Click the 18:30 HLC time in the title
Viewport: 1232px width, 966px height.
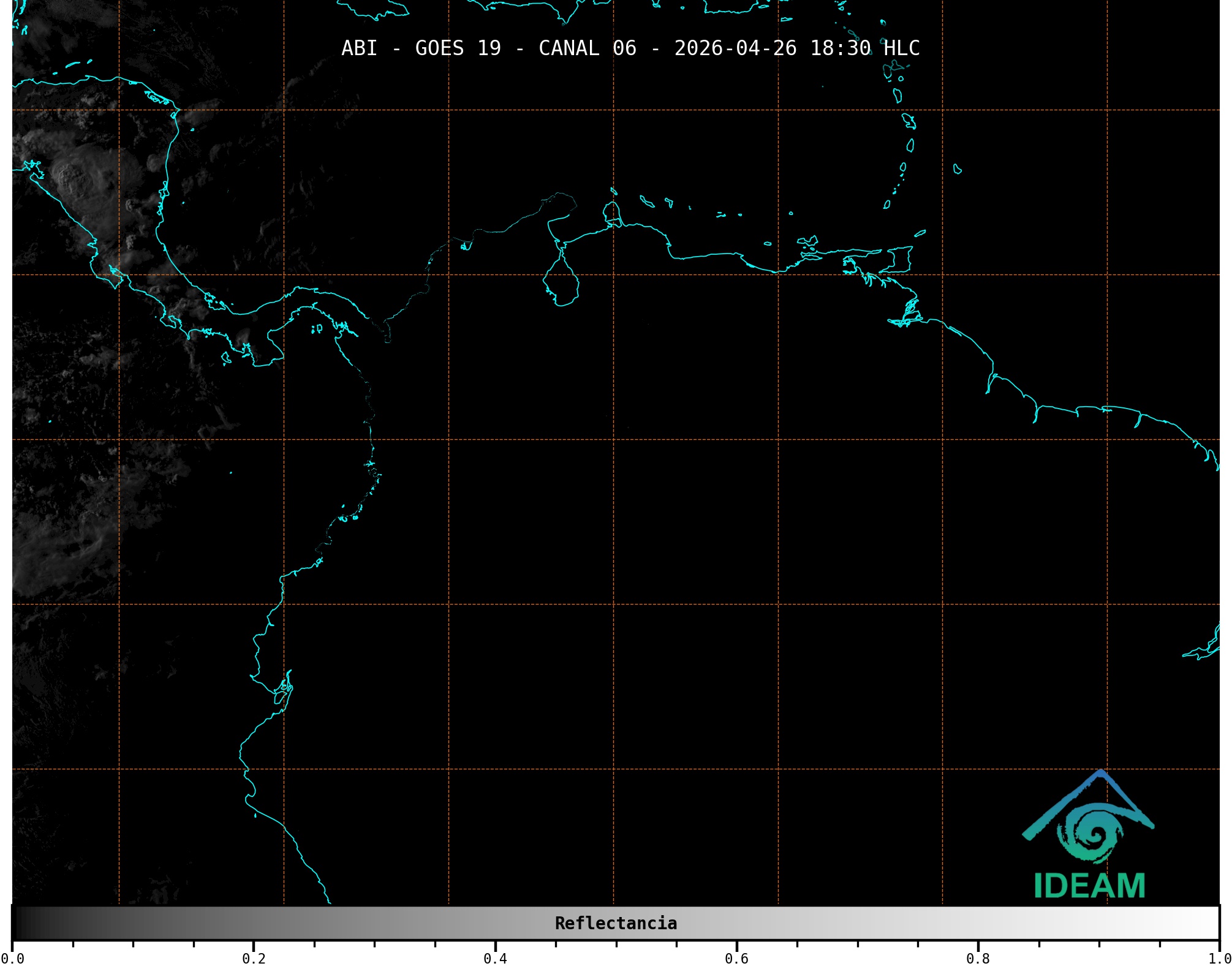(x=864, y=48)
